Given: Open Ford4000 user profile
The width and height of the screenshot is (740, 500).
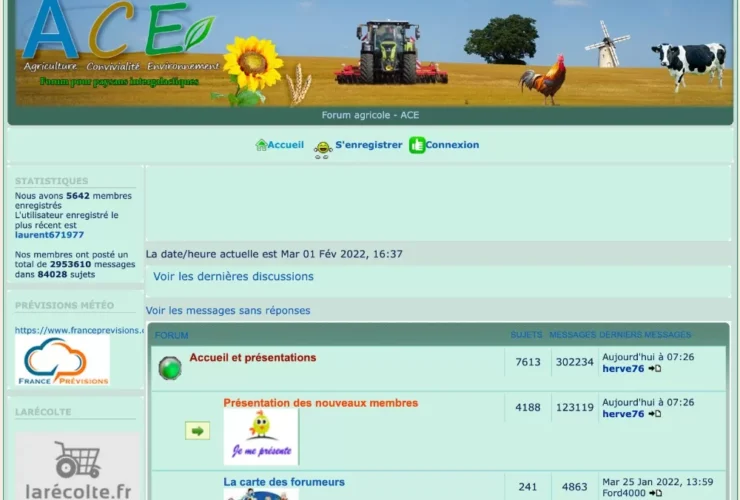Looking at the screenshot, I should (624, 493).
